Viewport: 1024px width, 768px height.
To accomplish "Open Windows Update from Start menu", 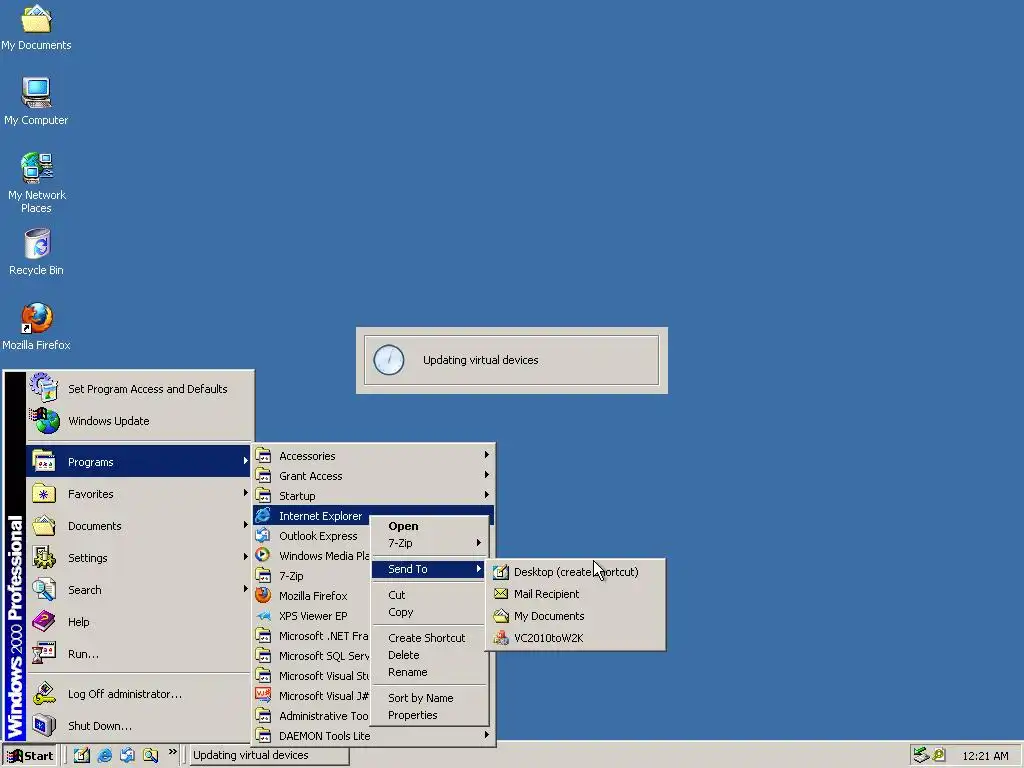I will pos(140,421).
